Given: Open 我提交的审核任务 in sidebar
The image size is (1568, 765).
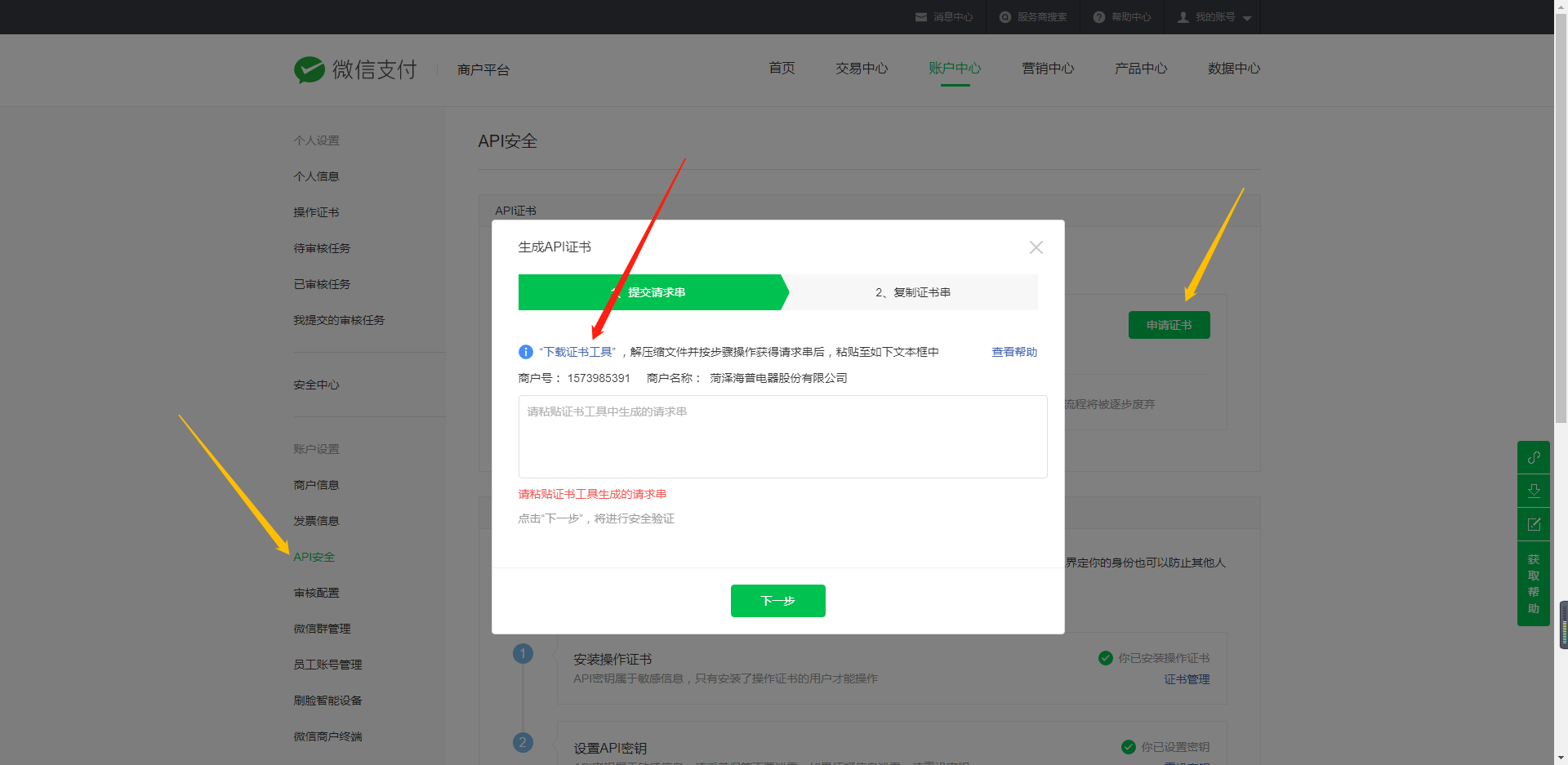Looking at the screenshot, I should click(x=339, y=320).
